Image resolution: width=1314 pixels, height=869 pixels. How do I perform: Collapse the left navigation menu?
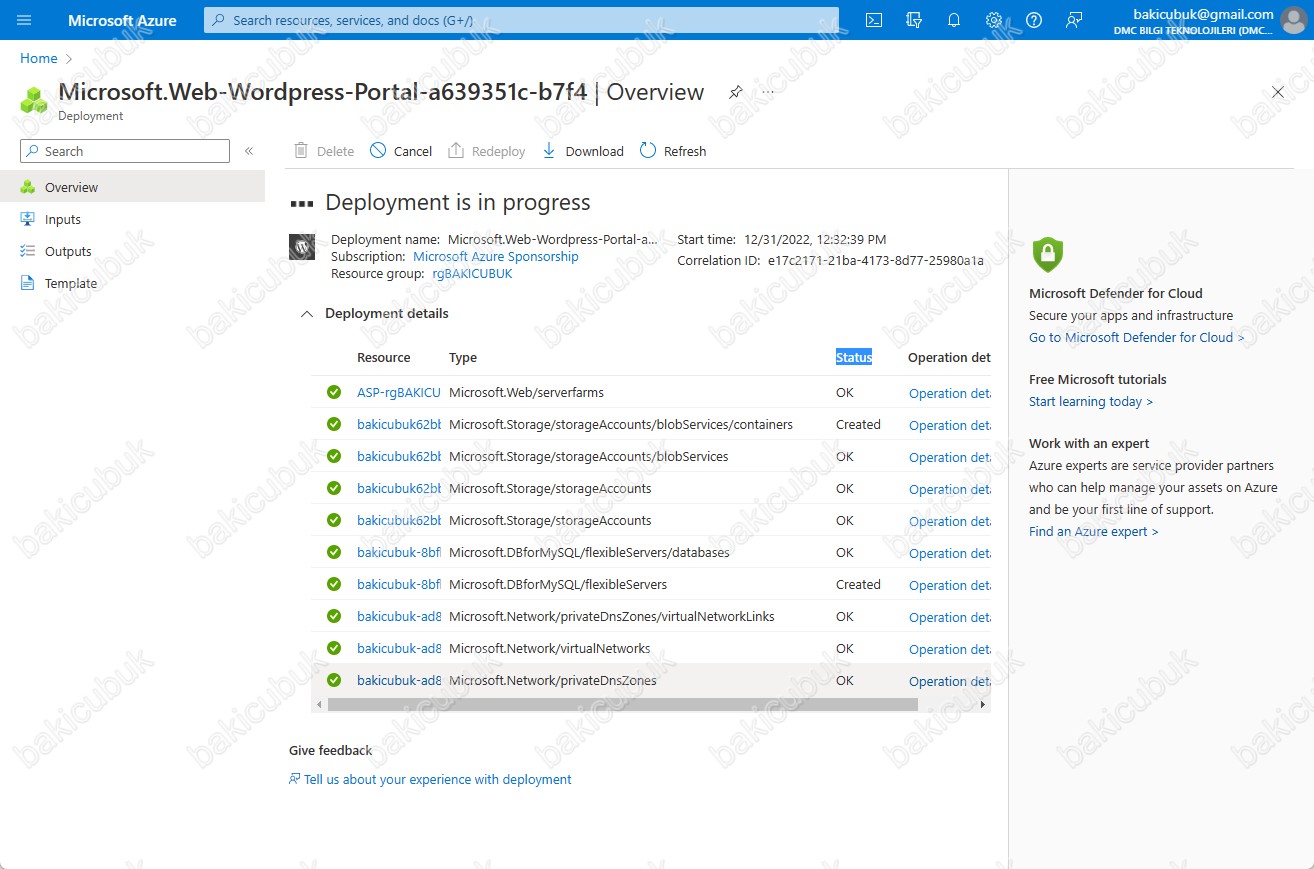pos(249,151)
